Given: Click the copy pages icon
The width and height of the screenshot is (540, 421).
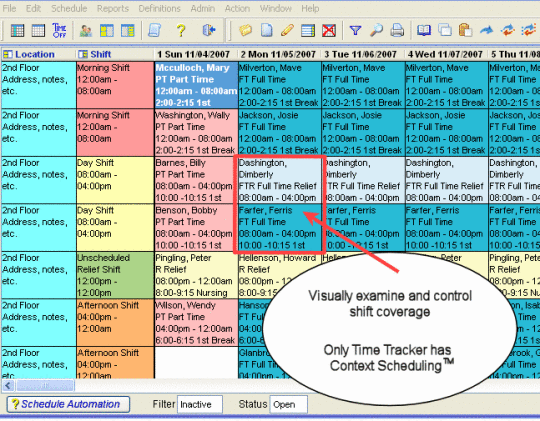Looking at the screenshot, I should tap(445, 30).
